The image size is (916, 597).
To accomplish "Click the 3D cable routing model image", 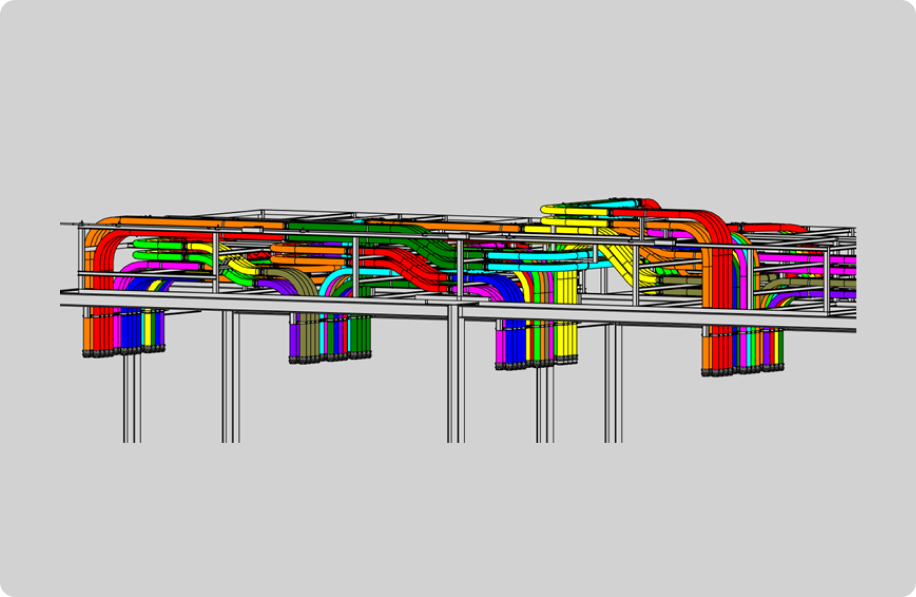I will click(458, 320).
